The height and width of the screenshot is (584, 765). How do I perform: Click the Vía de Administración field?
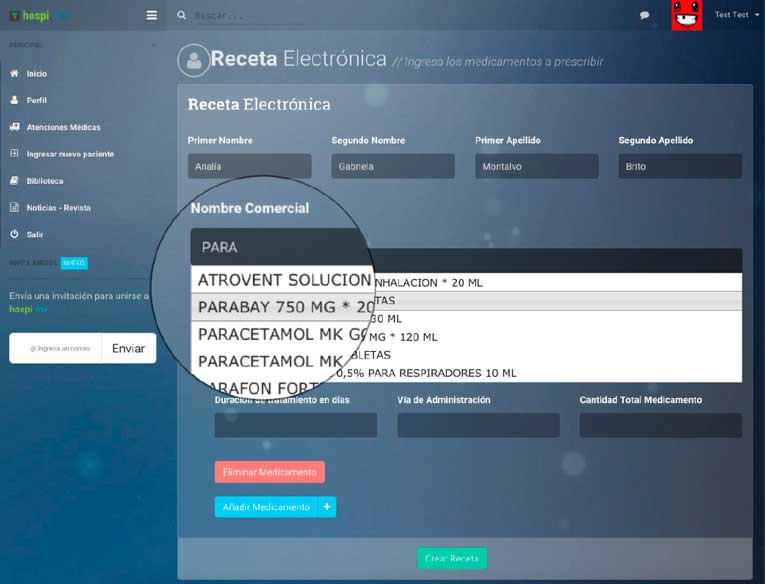coord(478,425)
